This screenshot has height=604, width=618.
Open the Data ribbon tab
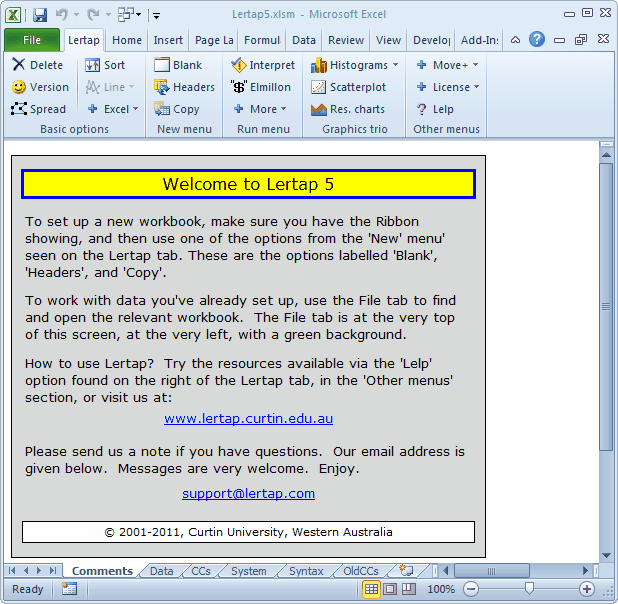tap(303, 40)
